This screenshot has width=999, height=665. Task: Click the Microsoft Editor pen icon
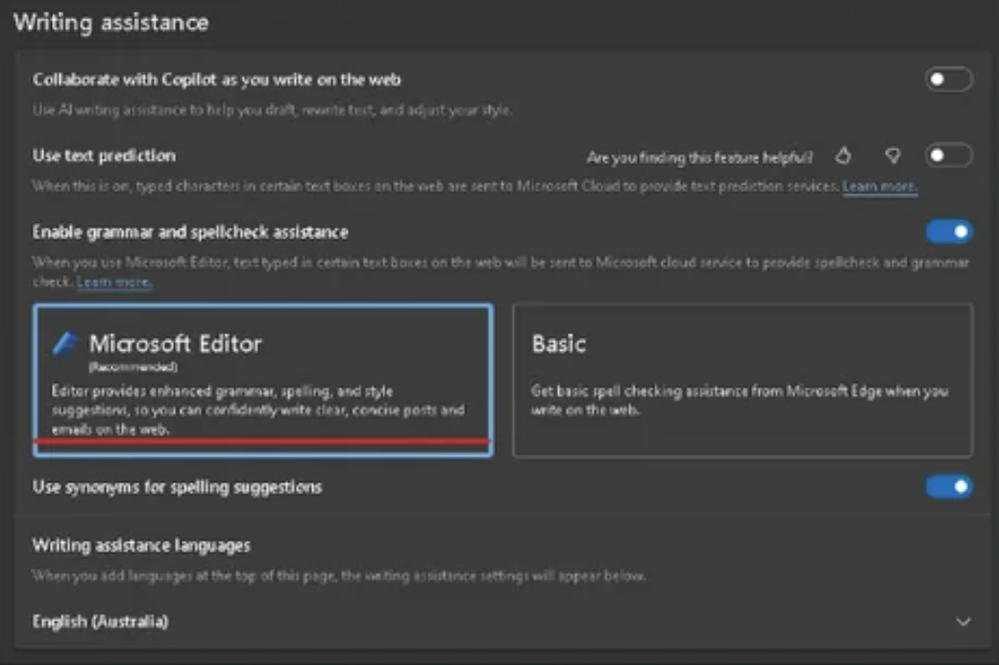coord(66,343)
